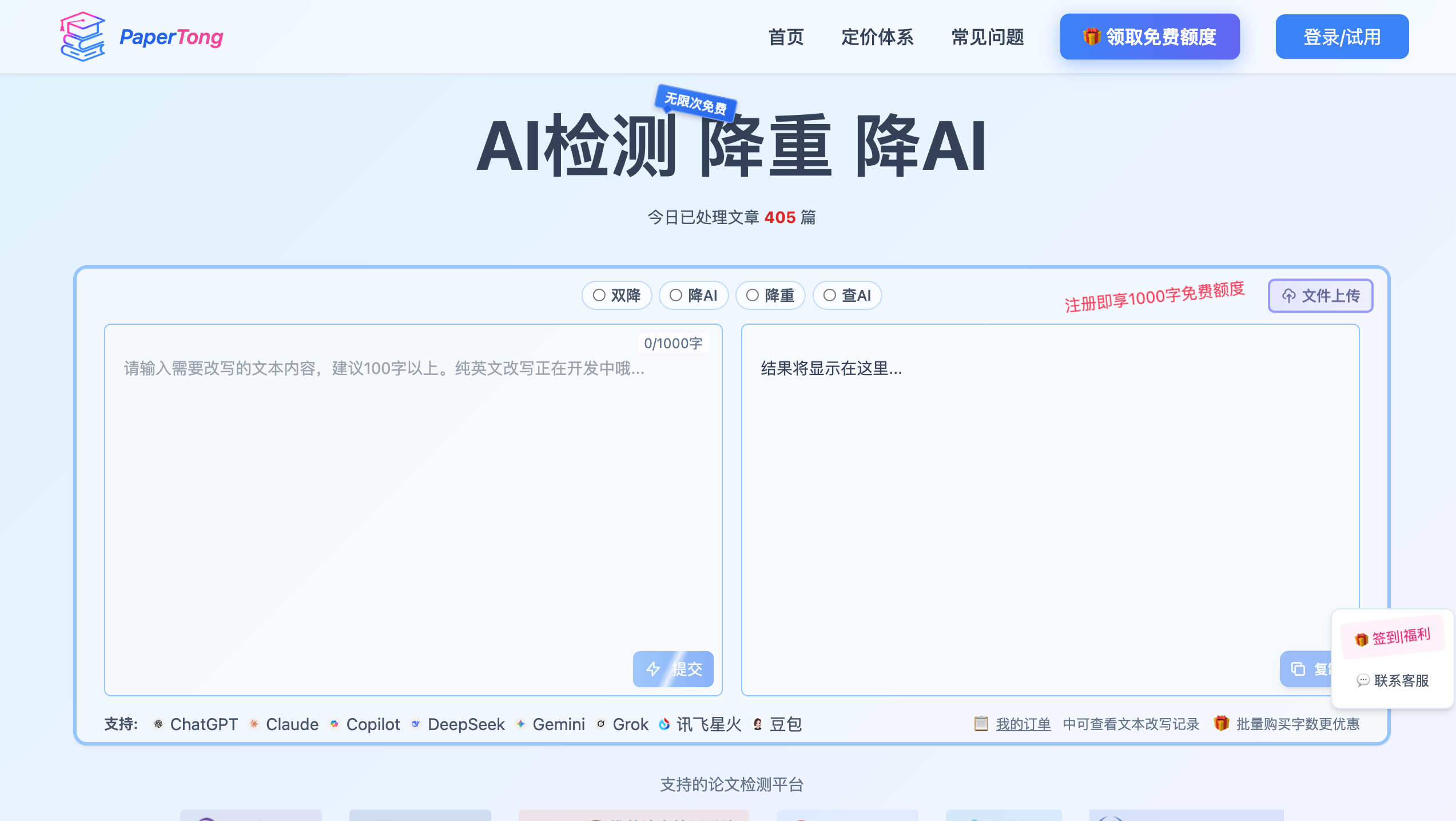Click the gift icon on 领取免费额度
The image size is (1456, 821).
(x=1091, y=37)
